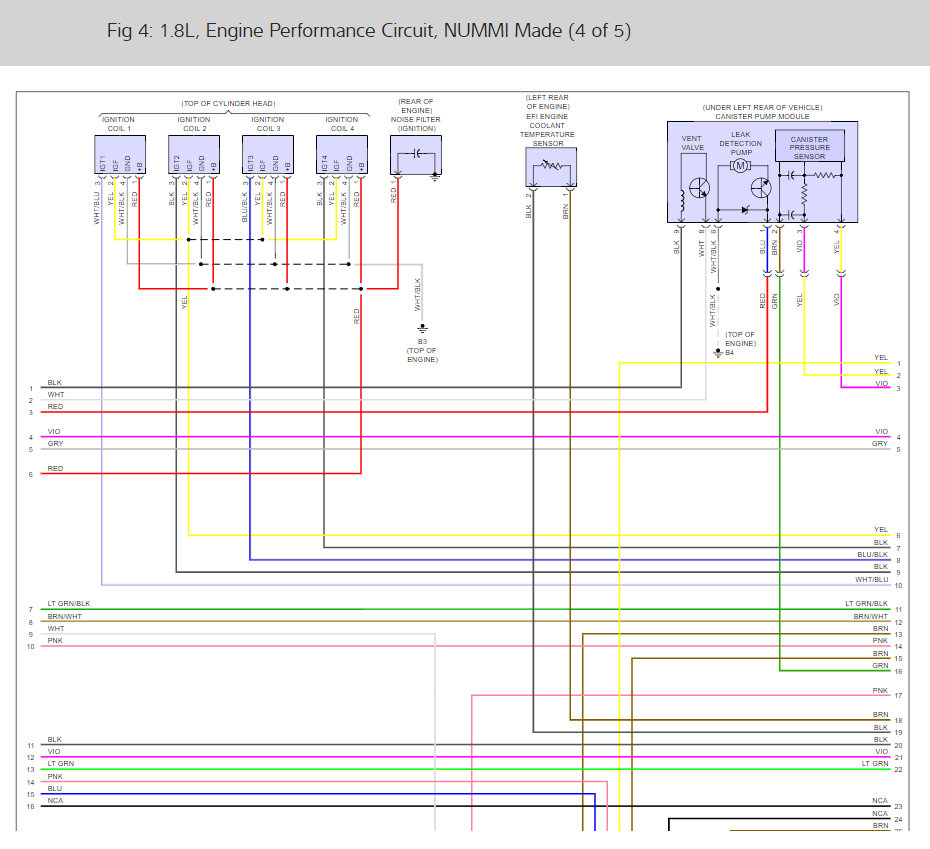The height and width of the screenshot is (849, 930).
Task: Select the 'LT GRN/BLK' label at left pin 7
Action: 69,603
